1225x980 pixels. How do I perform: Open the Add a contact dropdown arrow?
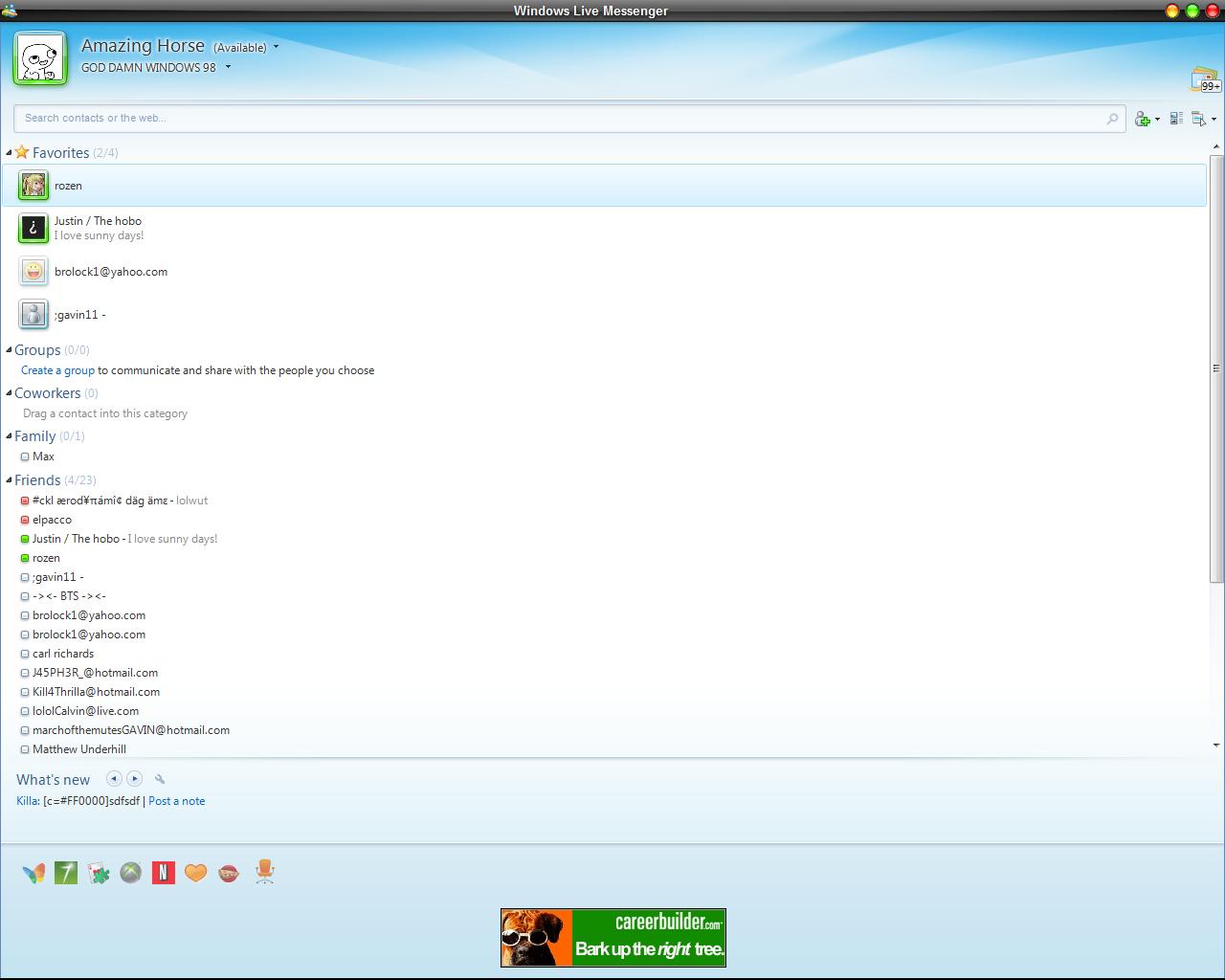coord(1157,120)
